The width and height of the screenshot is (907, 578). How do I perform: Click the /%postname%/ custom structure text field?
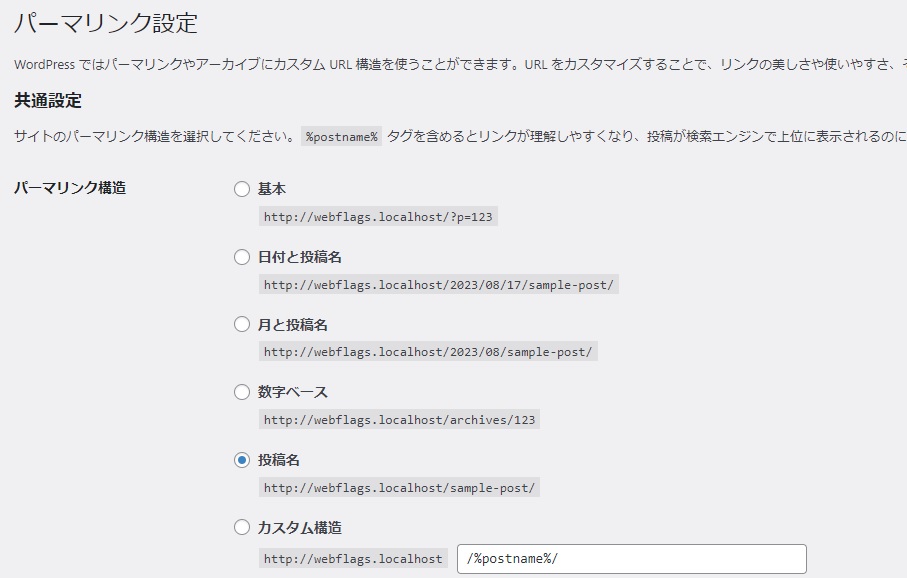point(631,559)
